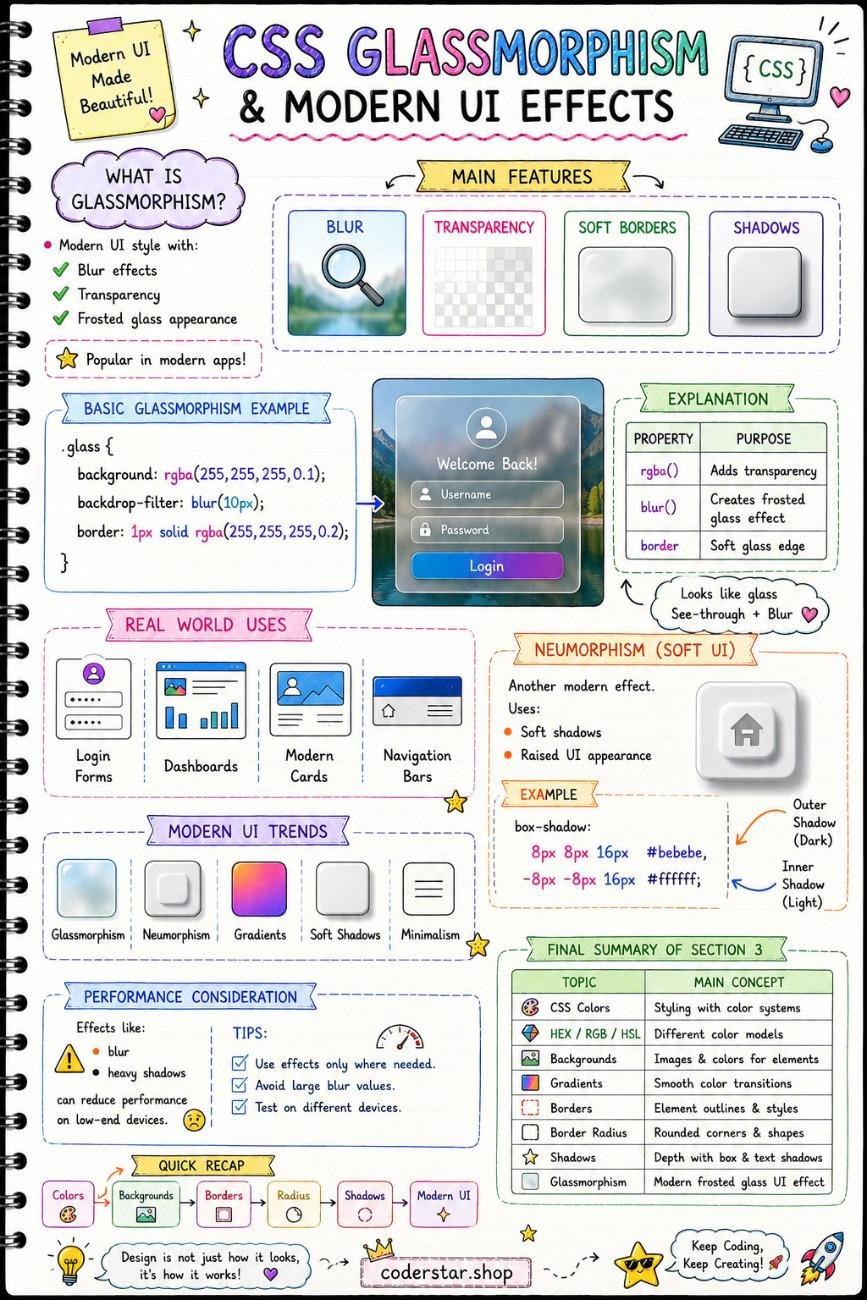Click the 'rgba()' property cell
Image resolution: width=867 pixels, height=1300 pixels.
[x=663, y=471]
